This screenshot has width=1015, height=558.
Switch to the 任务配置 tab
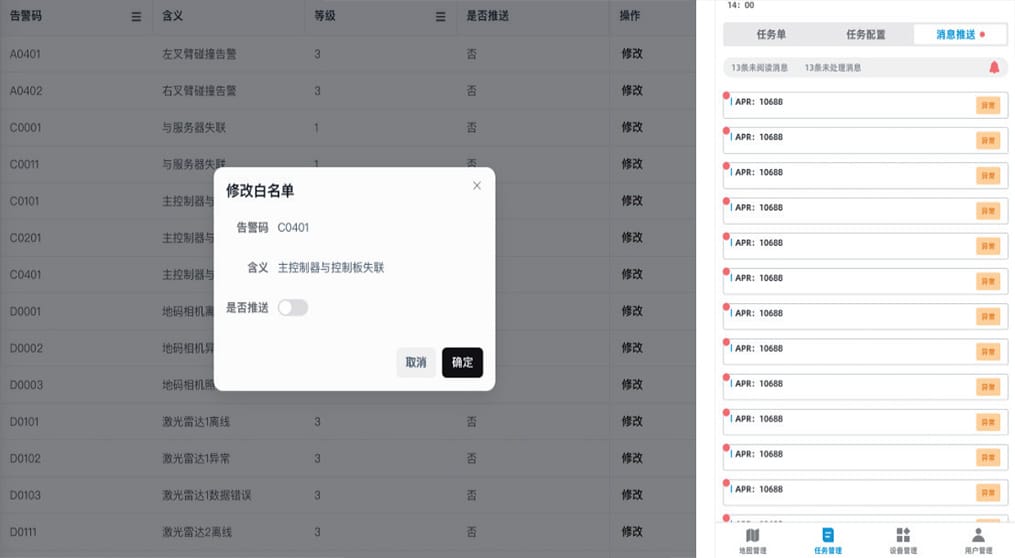pyautogui.click(x=866, y=35)
